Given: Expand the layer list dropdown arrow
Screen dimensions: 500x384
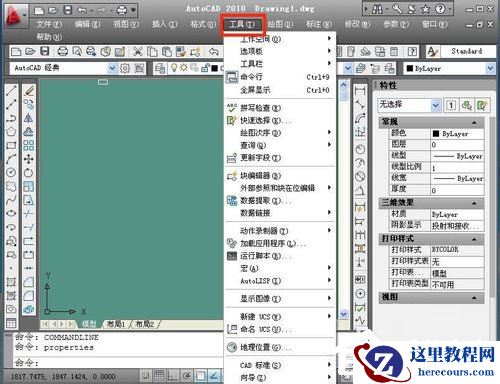Looking at the screenshot, I should [x=348, y=68].
